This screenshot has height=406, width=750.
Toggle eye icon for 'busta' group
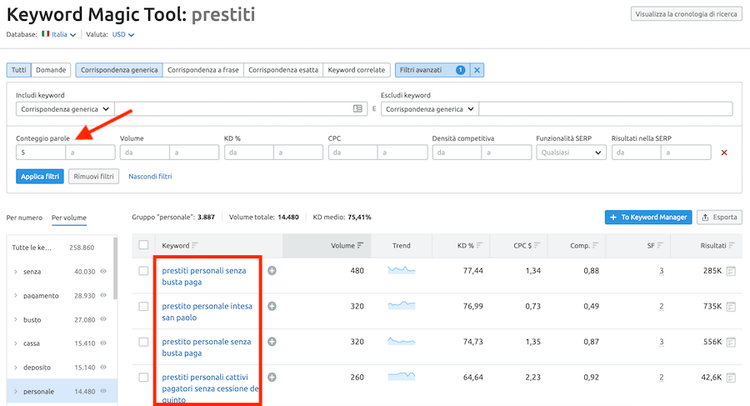click(x=103, y=319)
